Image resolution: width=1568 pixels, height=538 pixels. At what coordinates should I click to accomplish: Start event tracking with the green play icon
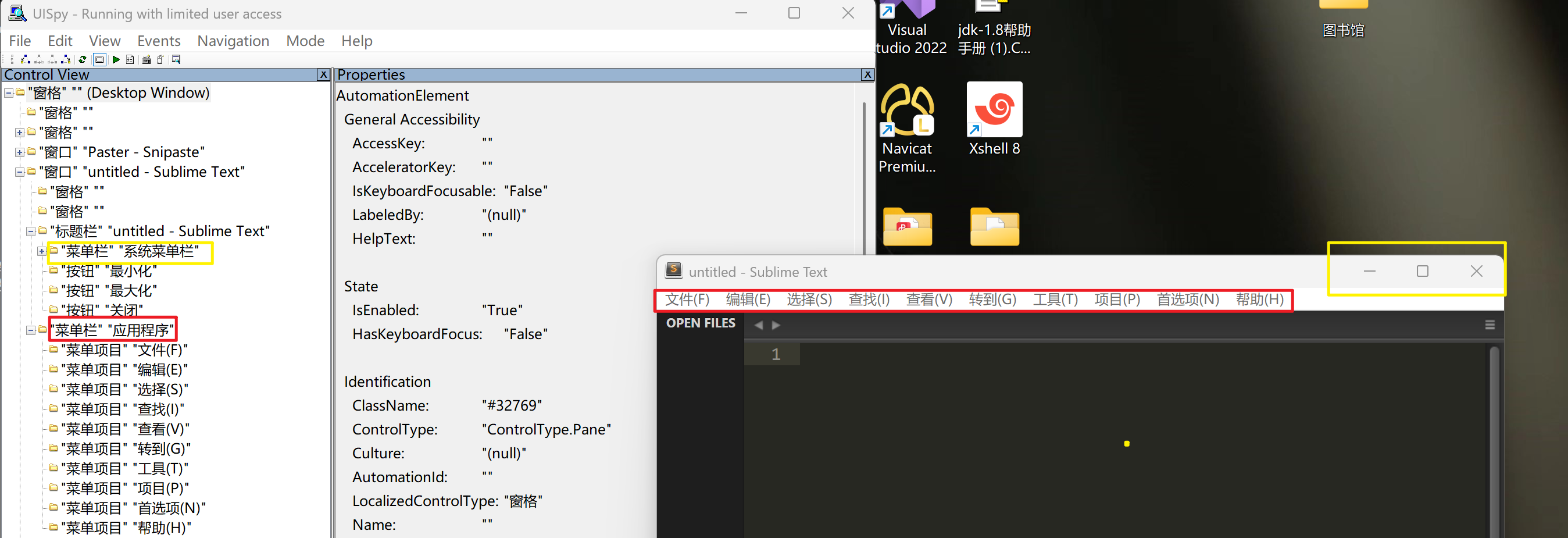click(x=116, y=60)
